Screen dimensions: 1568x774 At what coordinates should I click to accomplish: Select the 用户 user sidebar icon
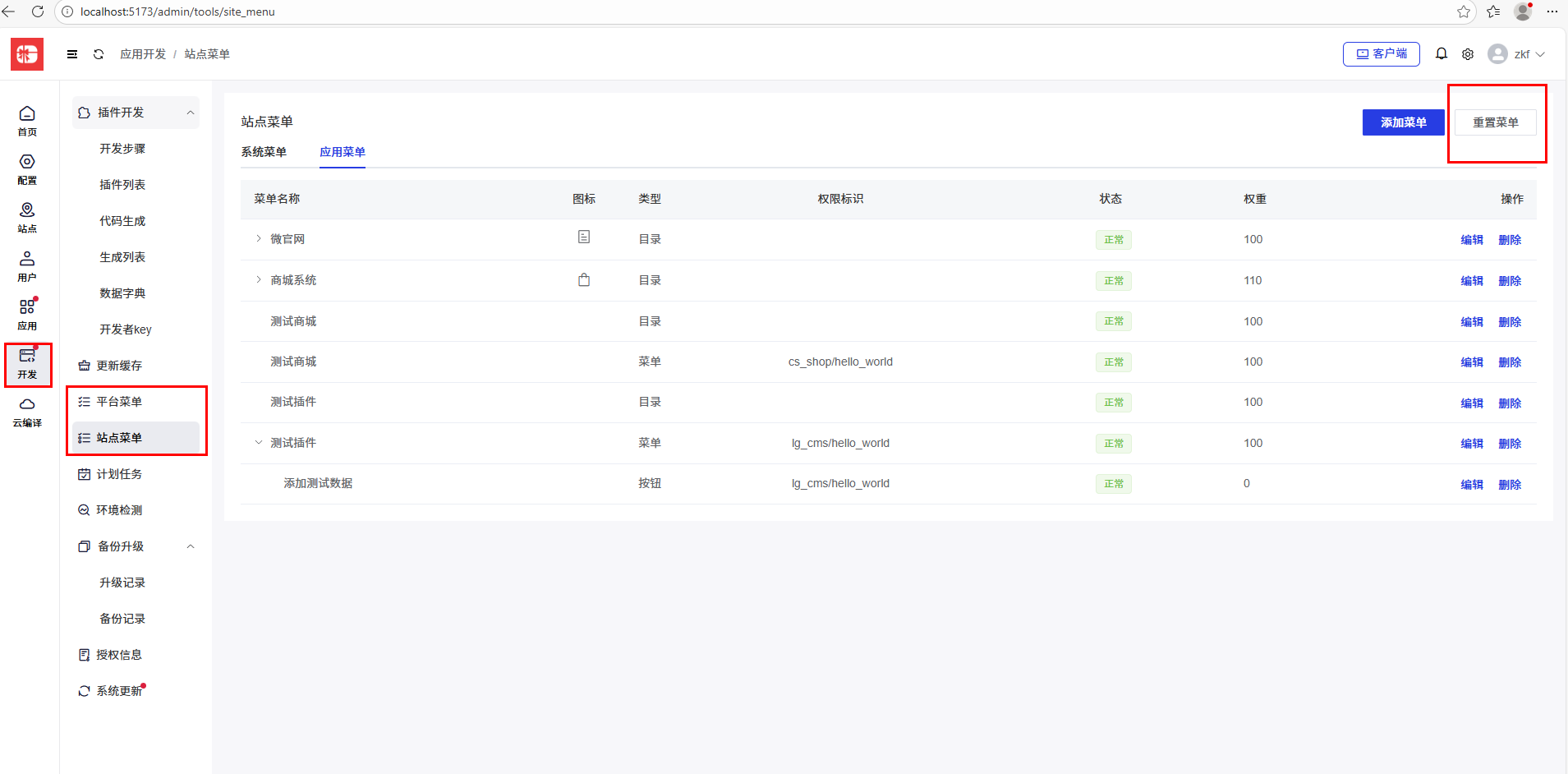click(x=27, y=265)
